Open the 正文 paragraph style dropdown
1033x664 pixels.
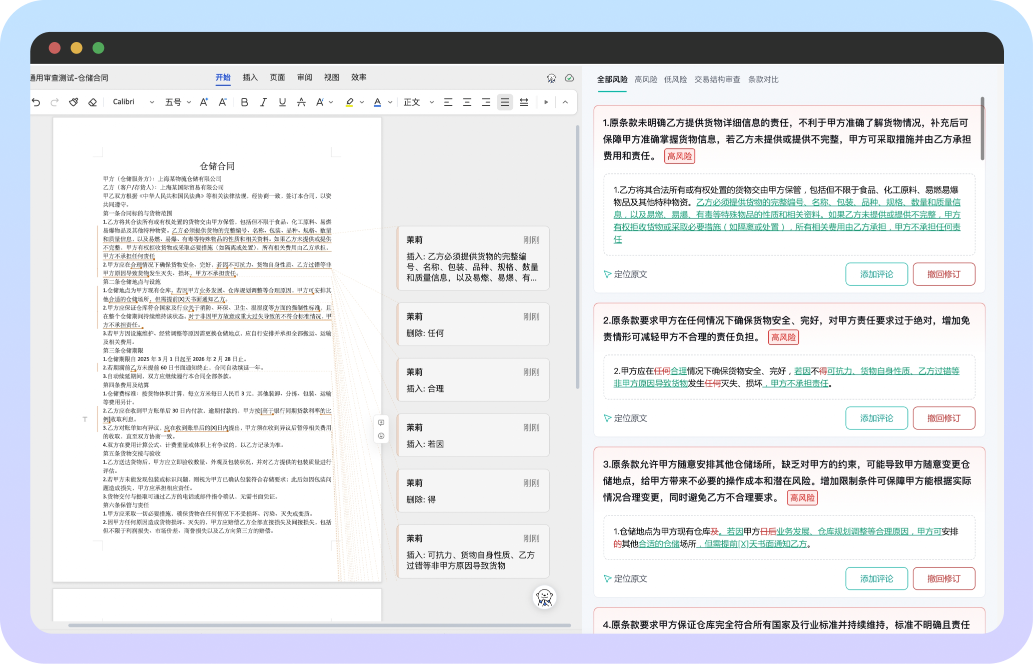pos(415,102)
